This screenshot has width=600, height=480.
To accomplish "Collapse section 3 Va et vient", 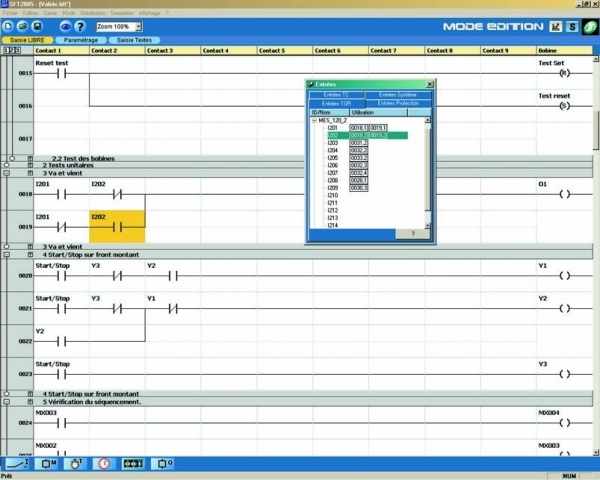I will (x=7, y=172).
